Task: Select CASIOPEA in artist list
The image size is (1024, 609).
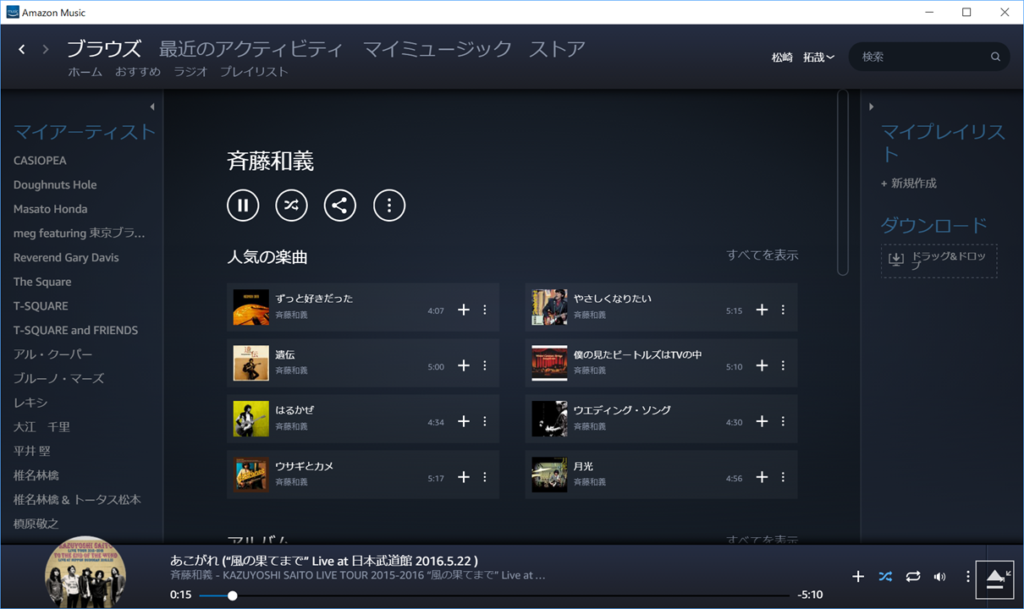Action: pyautogui.click(x=40, y=161)
